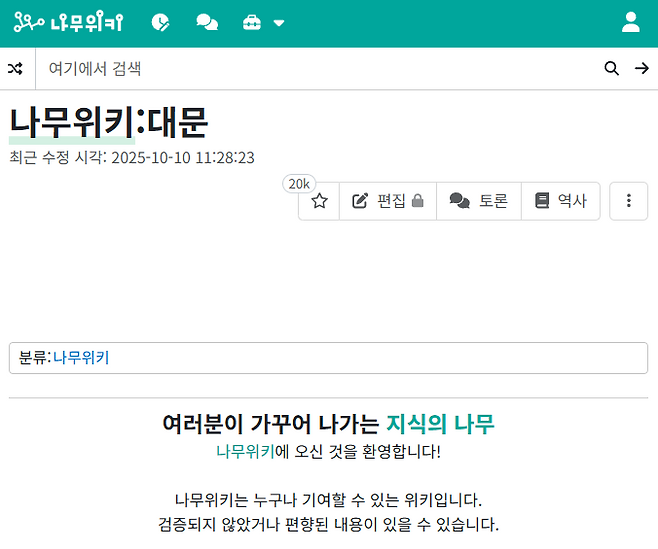Screen dimensions: 658x549
Task: Click the 20k star count badge
Action: pos(299,184)
